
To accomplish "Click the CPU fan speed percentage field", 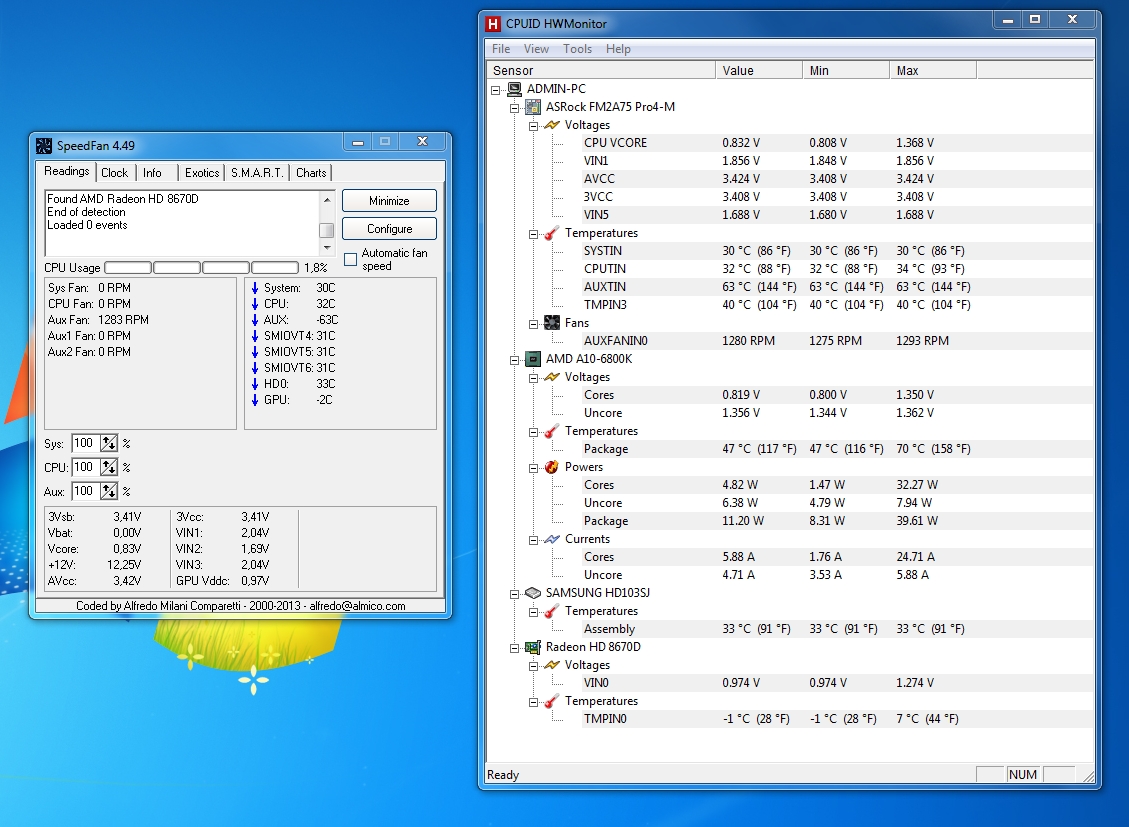I will click(86, 467).
